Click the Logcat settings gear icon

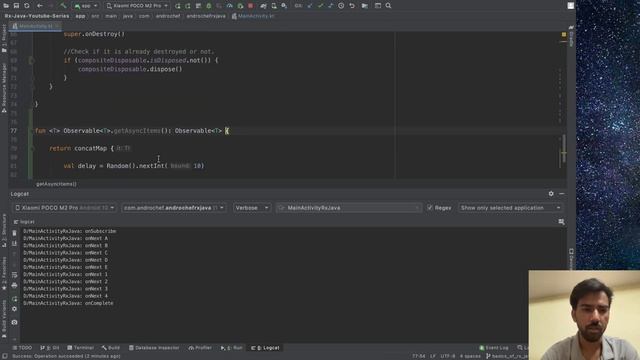pyautogui.click(x=551, y=194)
